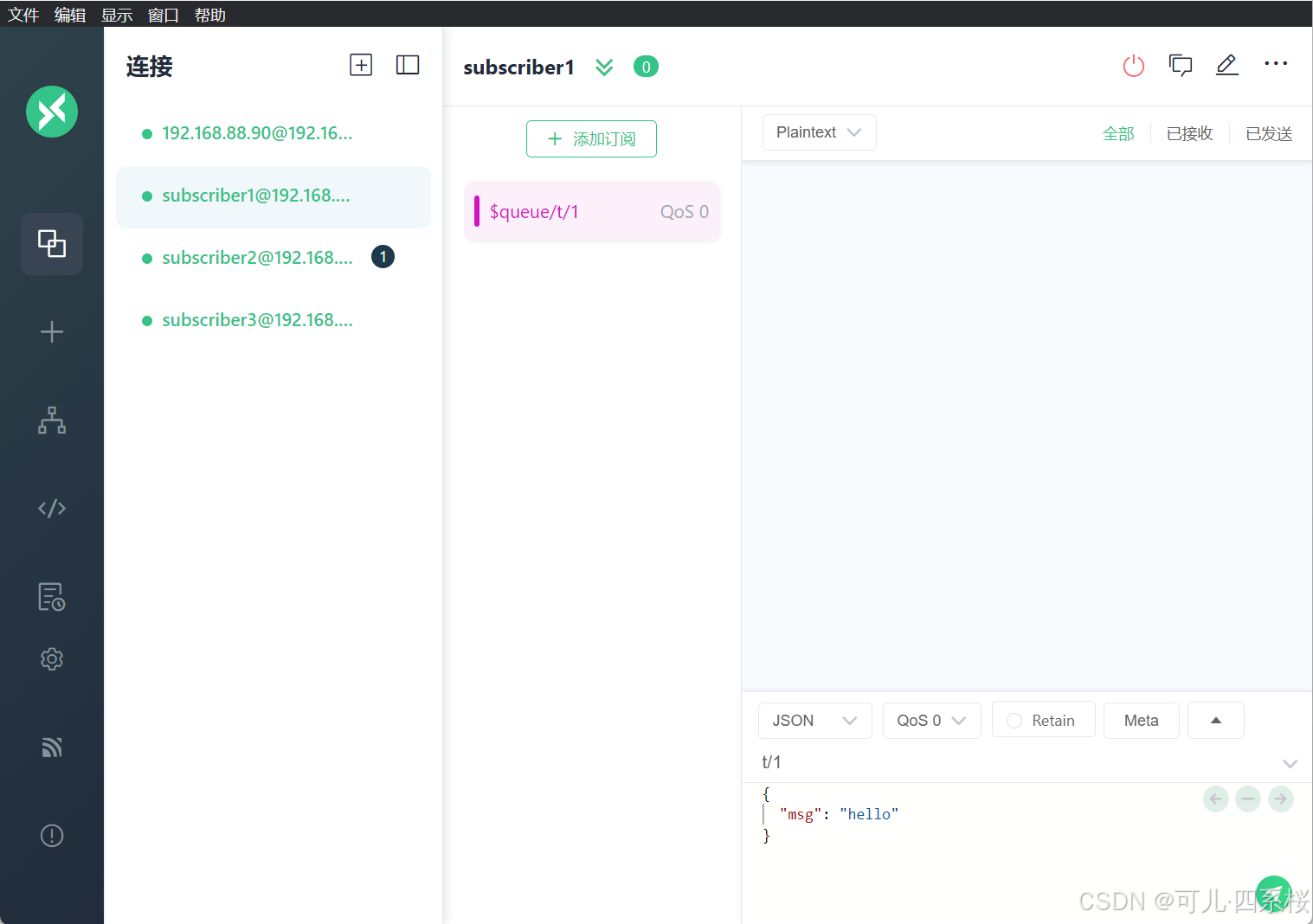This screenshot has width=1313, height=924.
Task: Select connection 192.168.88.90@192.16...
Action: [x=273, y=133]
